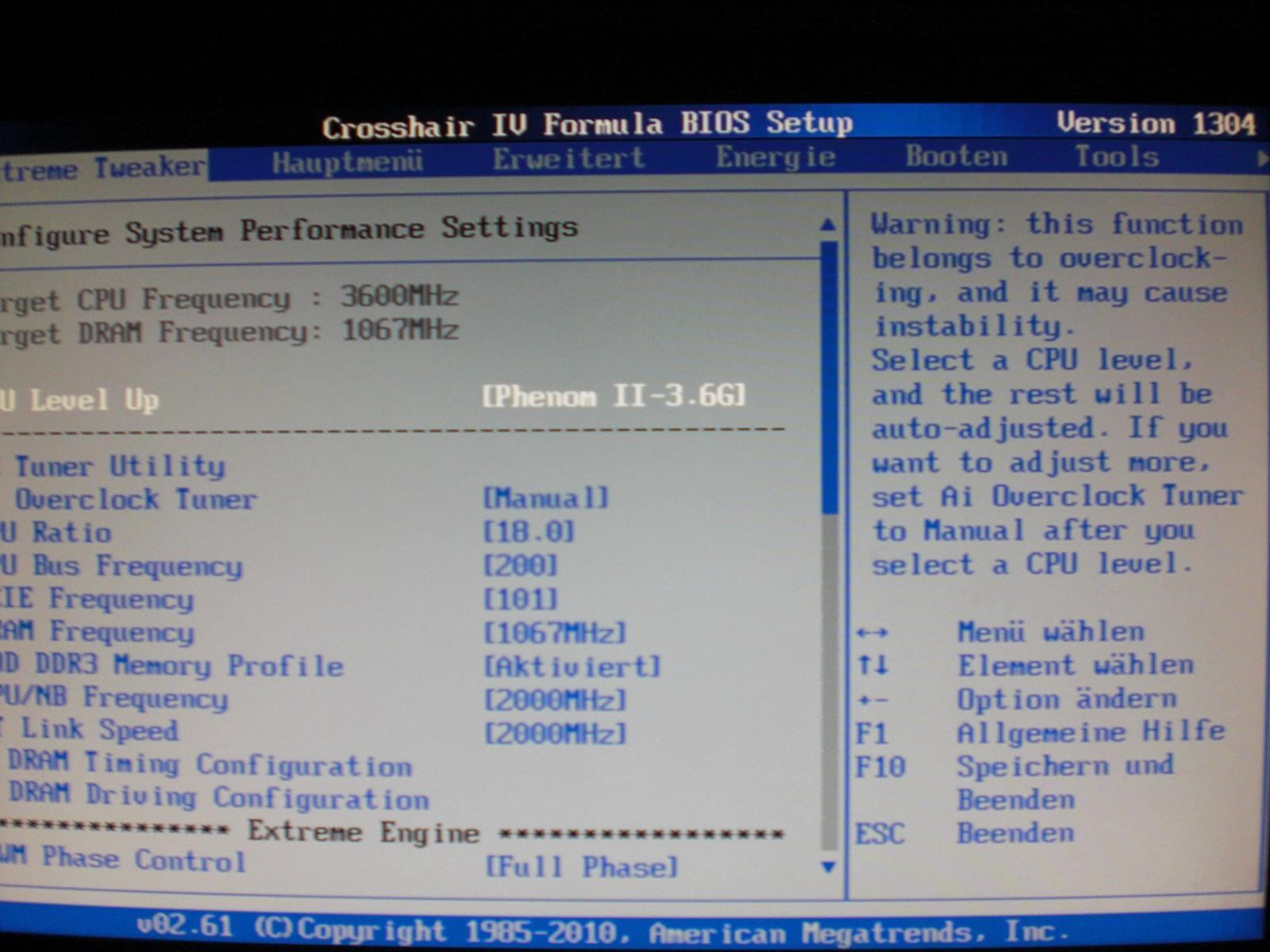The height and width of the screenshot is (952, 1270).
Task: Click the settings list scrollbar thumb
Action: 829,378
